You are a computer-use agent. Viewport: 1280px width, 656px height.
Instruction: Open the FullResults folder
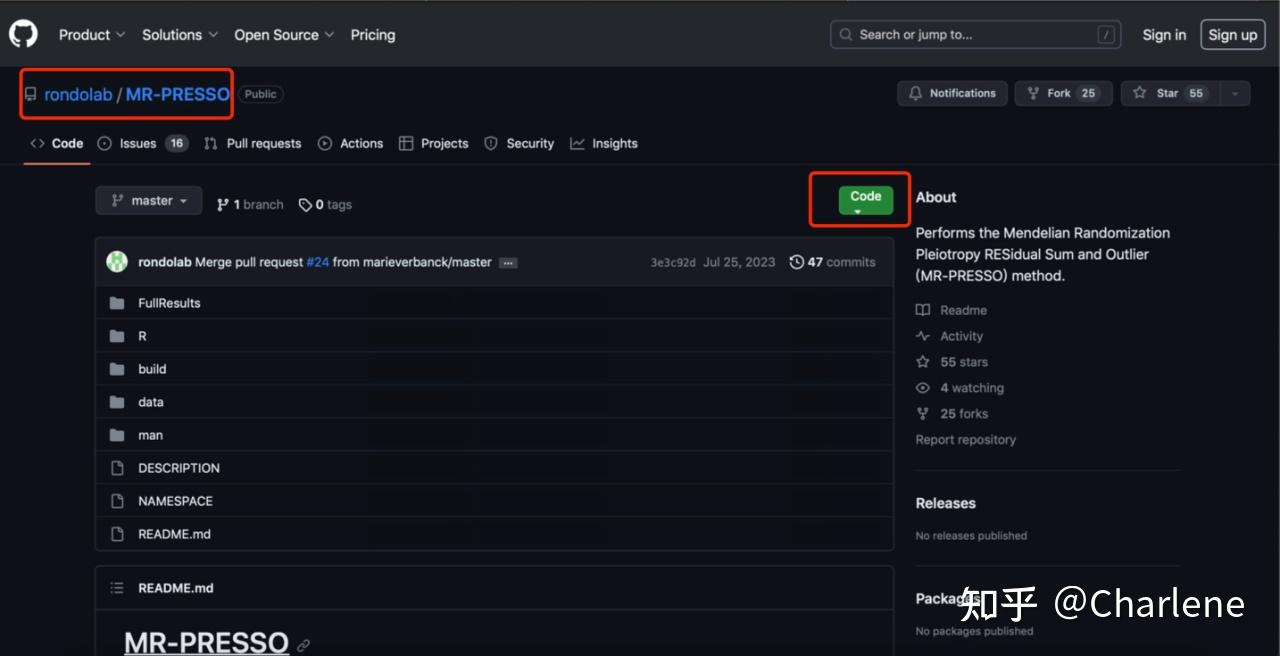coord(169,303)
